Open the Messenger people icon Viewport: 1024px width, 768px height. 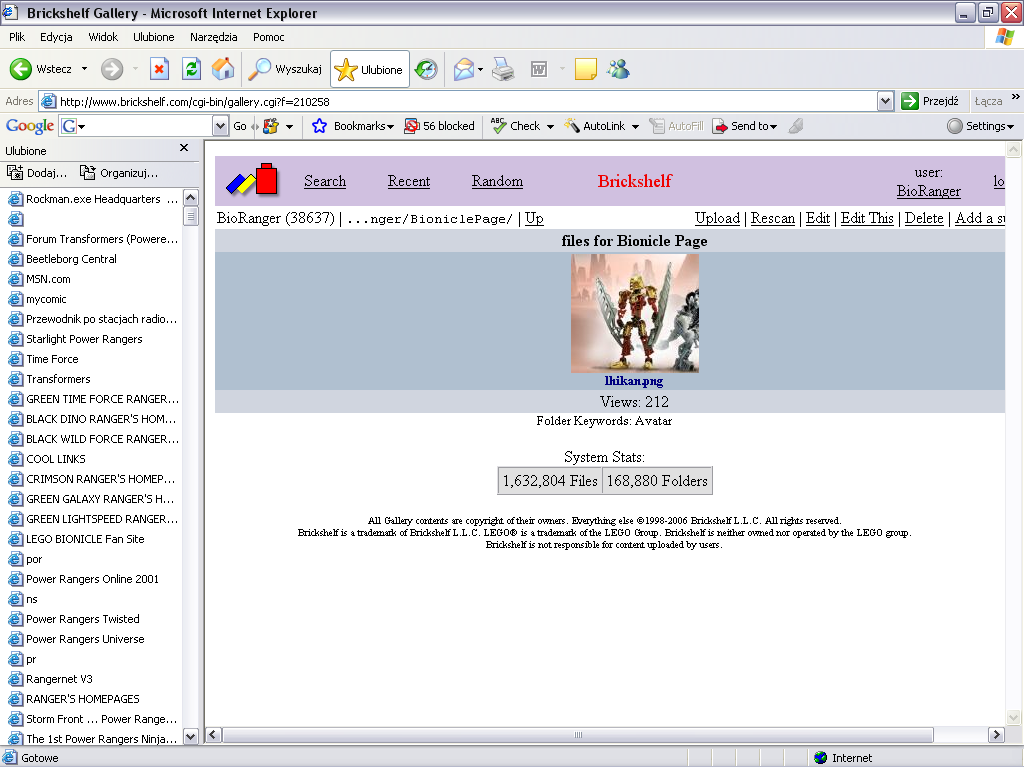point(618,69)
